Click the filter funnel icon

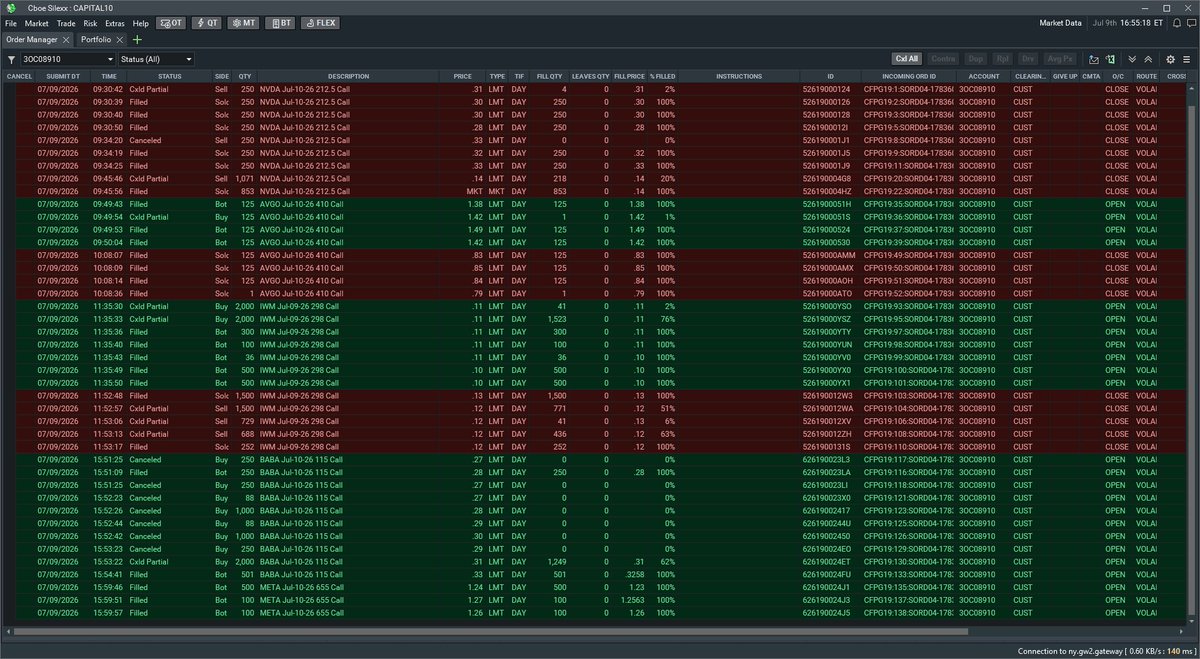click(9, 59)
